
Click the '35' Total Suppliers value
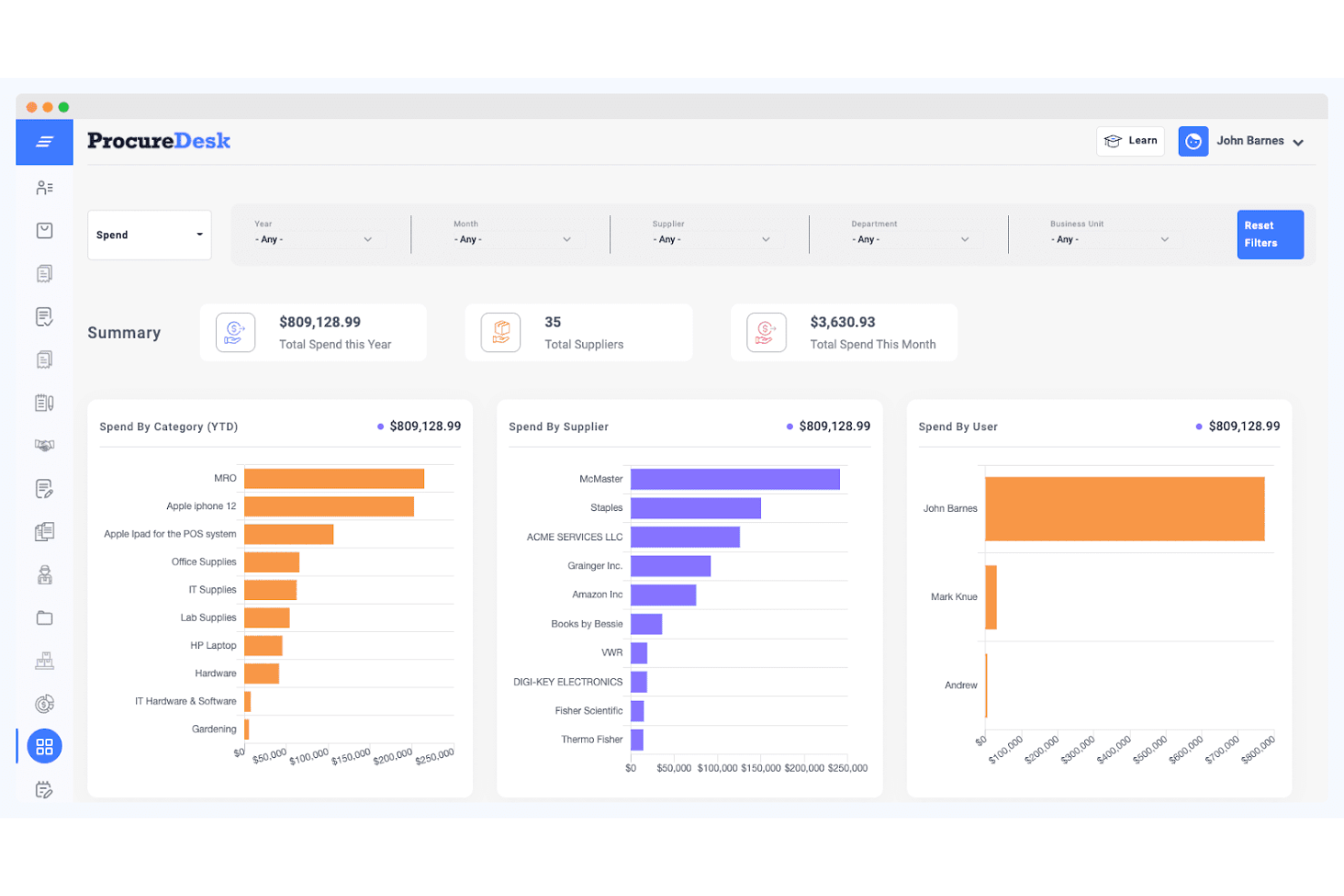553,322
